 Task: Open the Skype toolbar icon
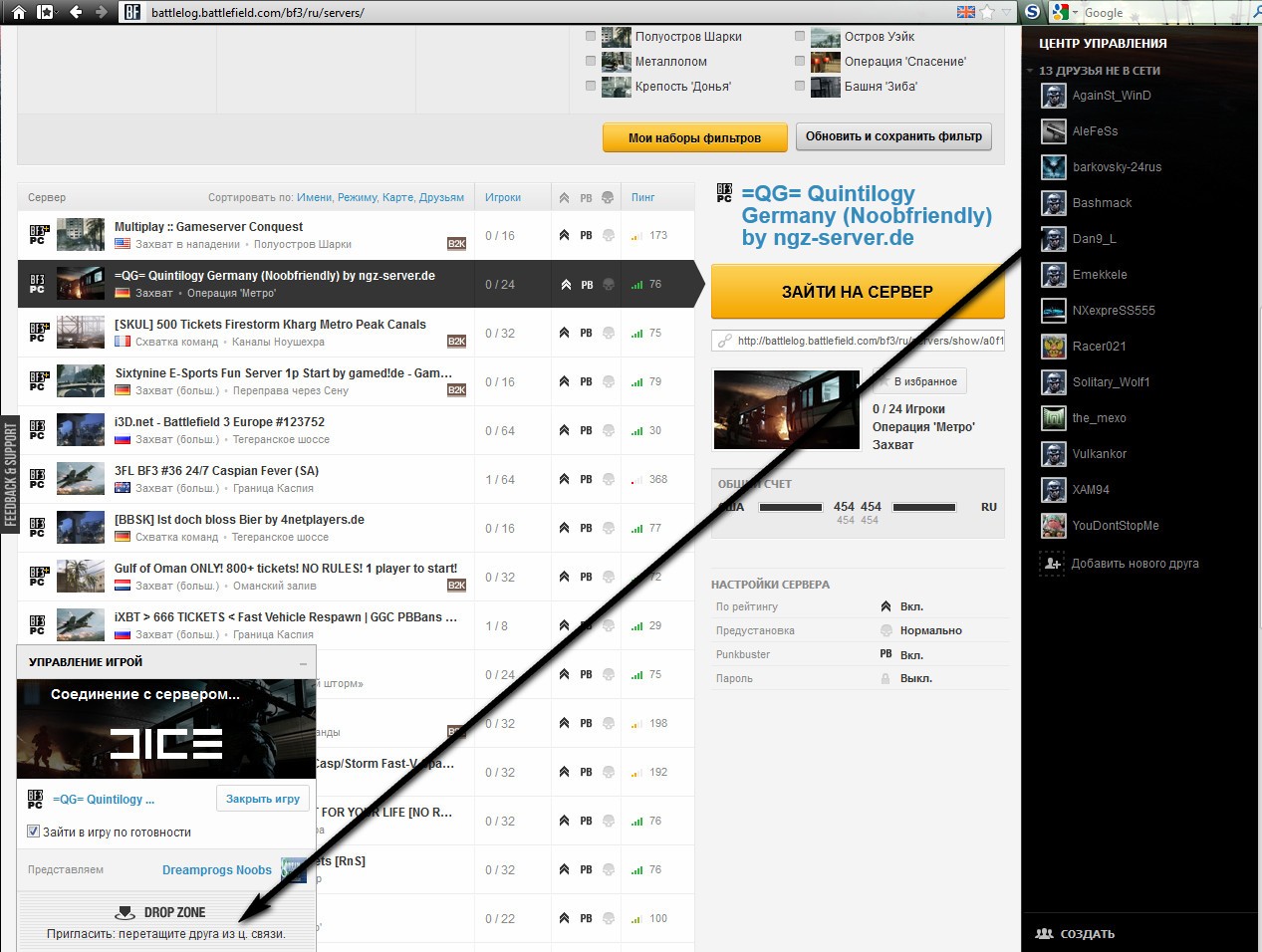coord(1033,12)
